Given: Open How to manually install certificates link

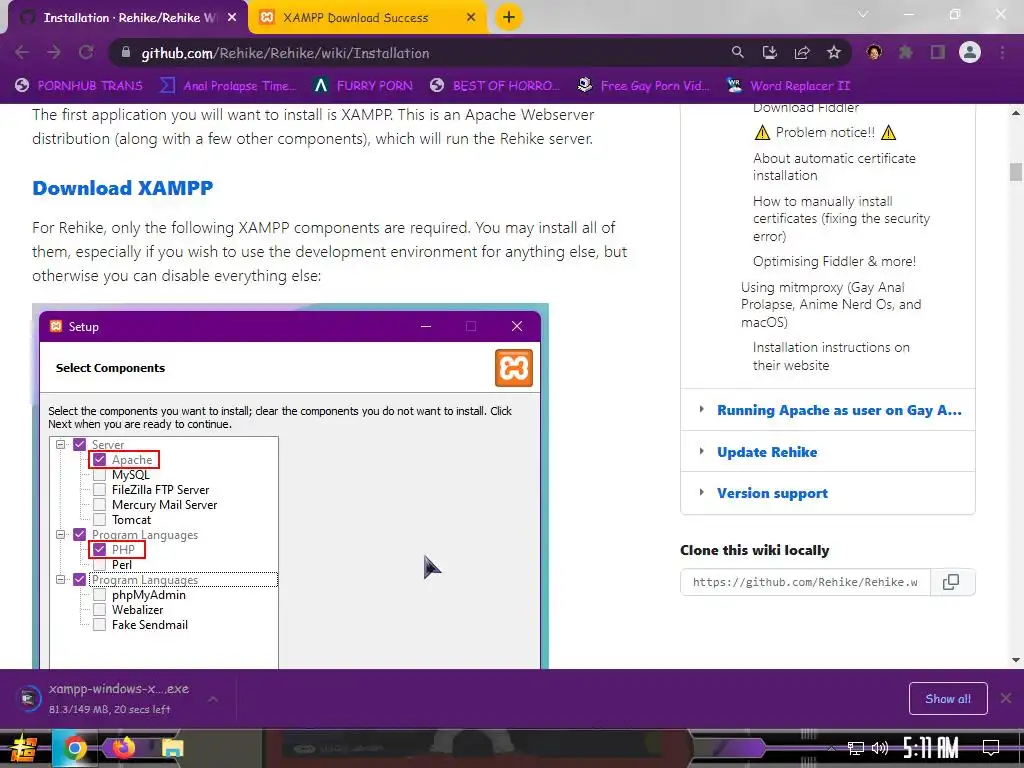Looking at the screenshot, I should pyautogui.click(x=841, y=219).
